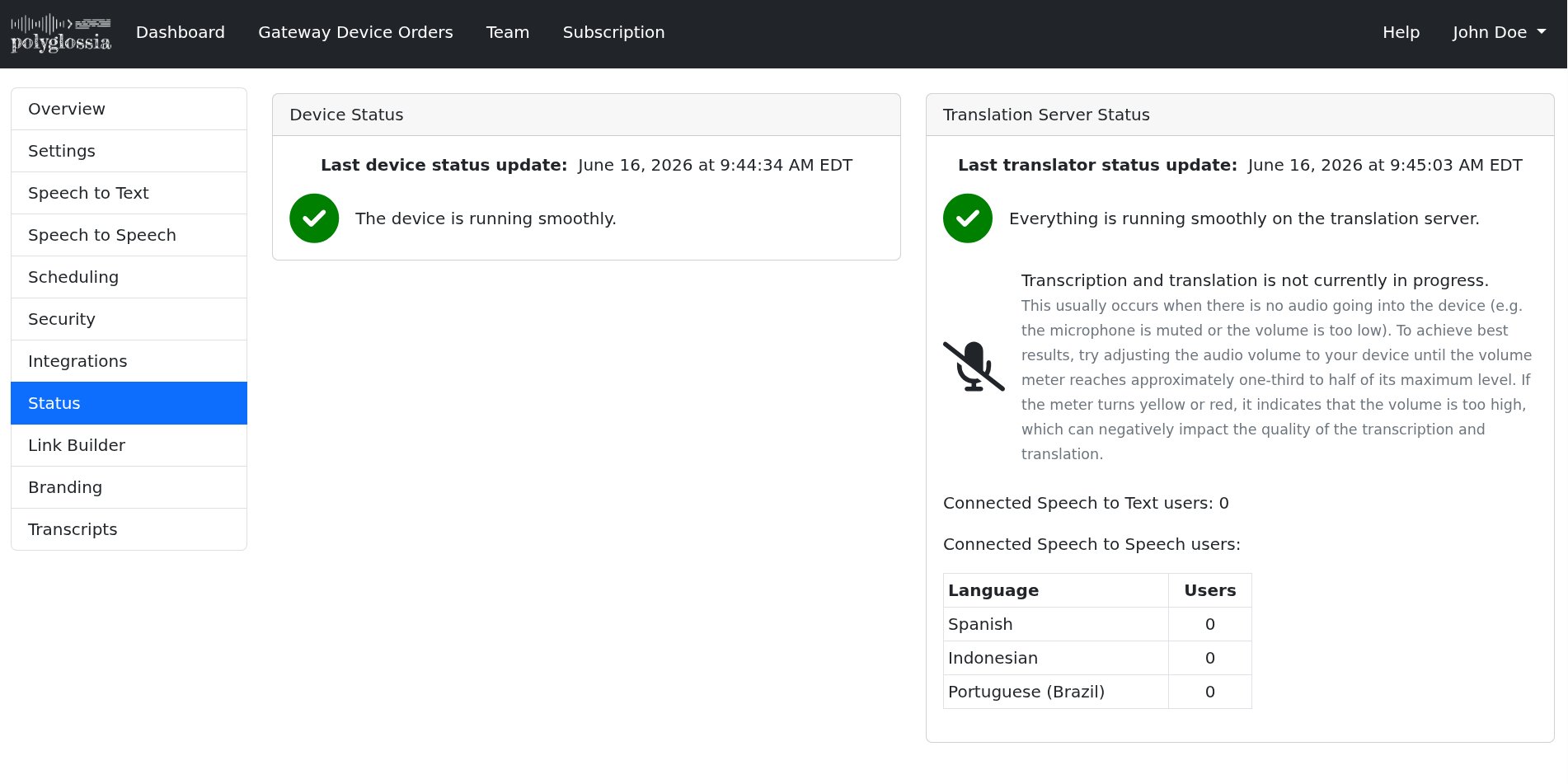This screenshot has height=784, width=1568.
Task: Click 'Last translator status update:' label
Action: point(1097,165)
